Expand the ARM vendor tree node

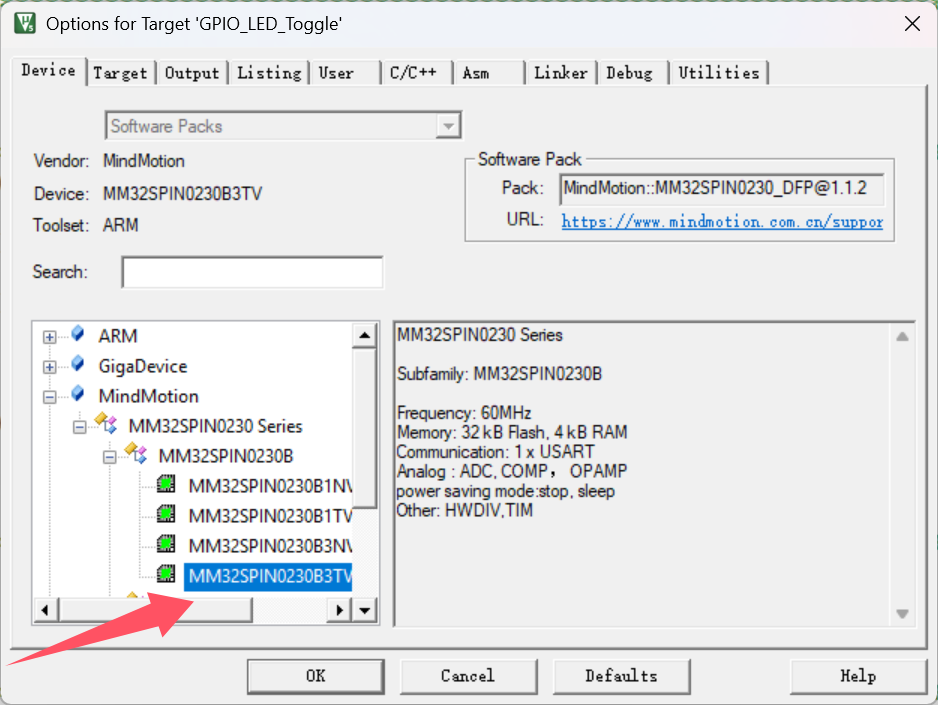[50, 337]
